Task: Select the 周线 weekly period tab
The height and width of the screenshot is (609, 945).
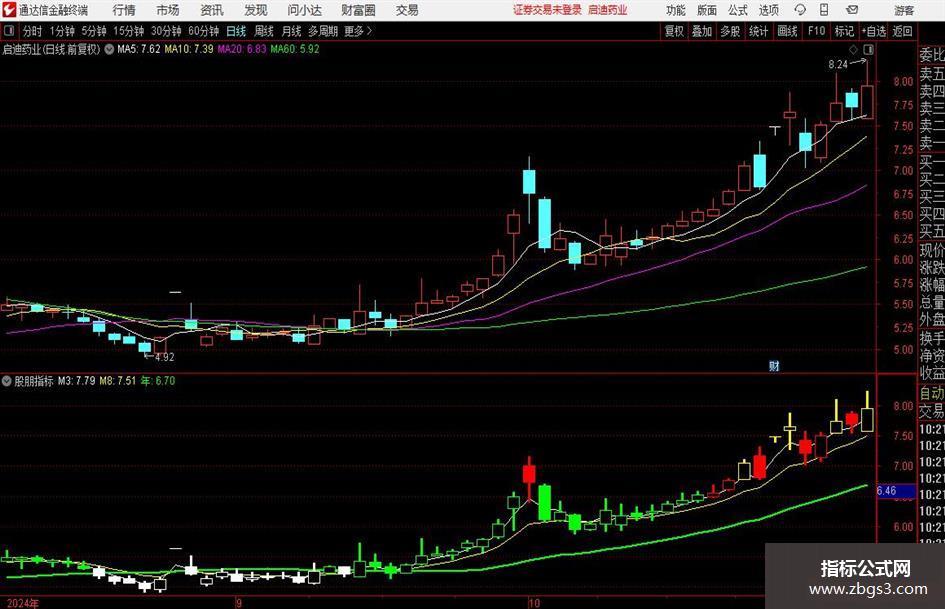Action: click(264, 31)
